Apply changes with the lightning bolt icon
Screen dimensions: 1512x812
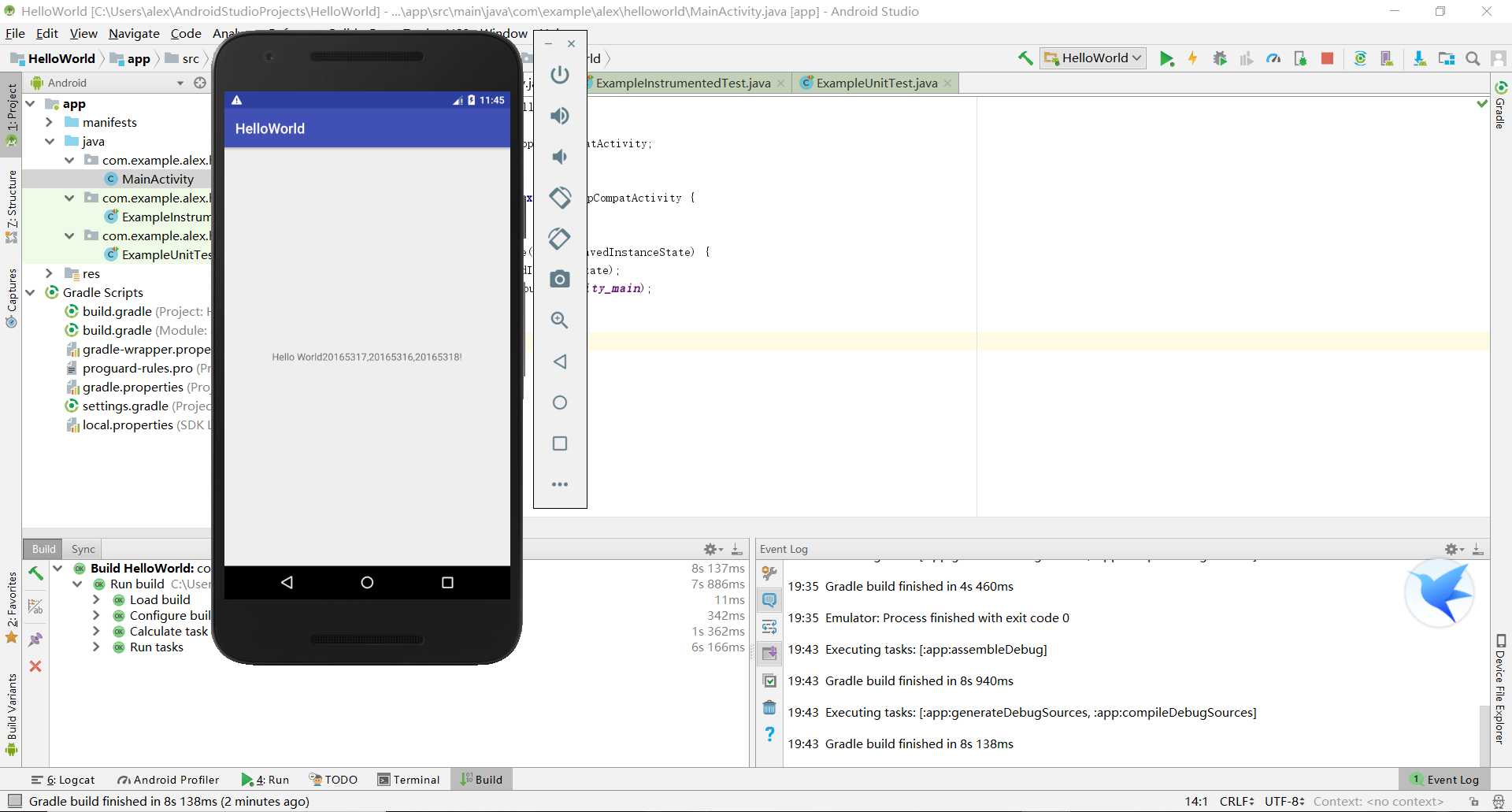pyautogui.click(x=1193, y=58)
